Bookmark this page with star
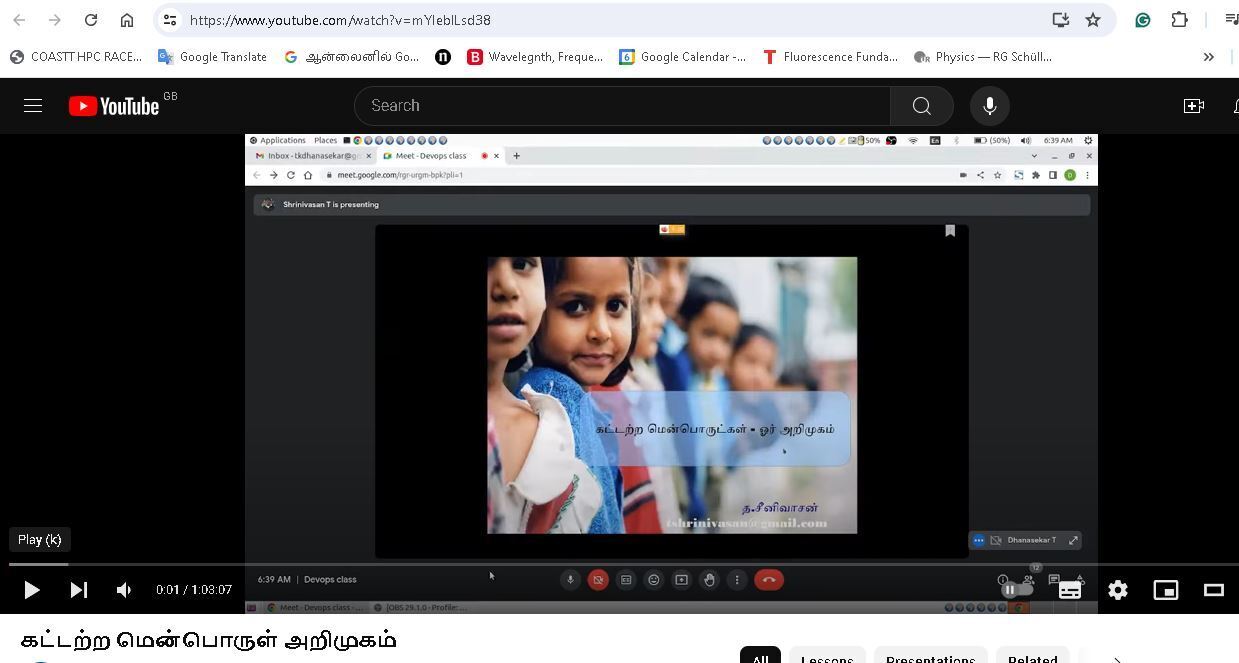Image resolution: width=1239 pixels, height=663 pixels. (1093, 20)
